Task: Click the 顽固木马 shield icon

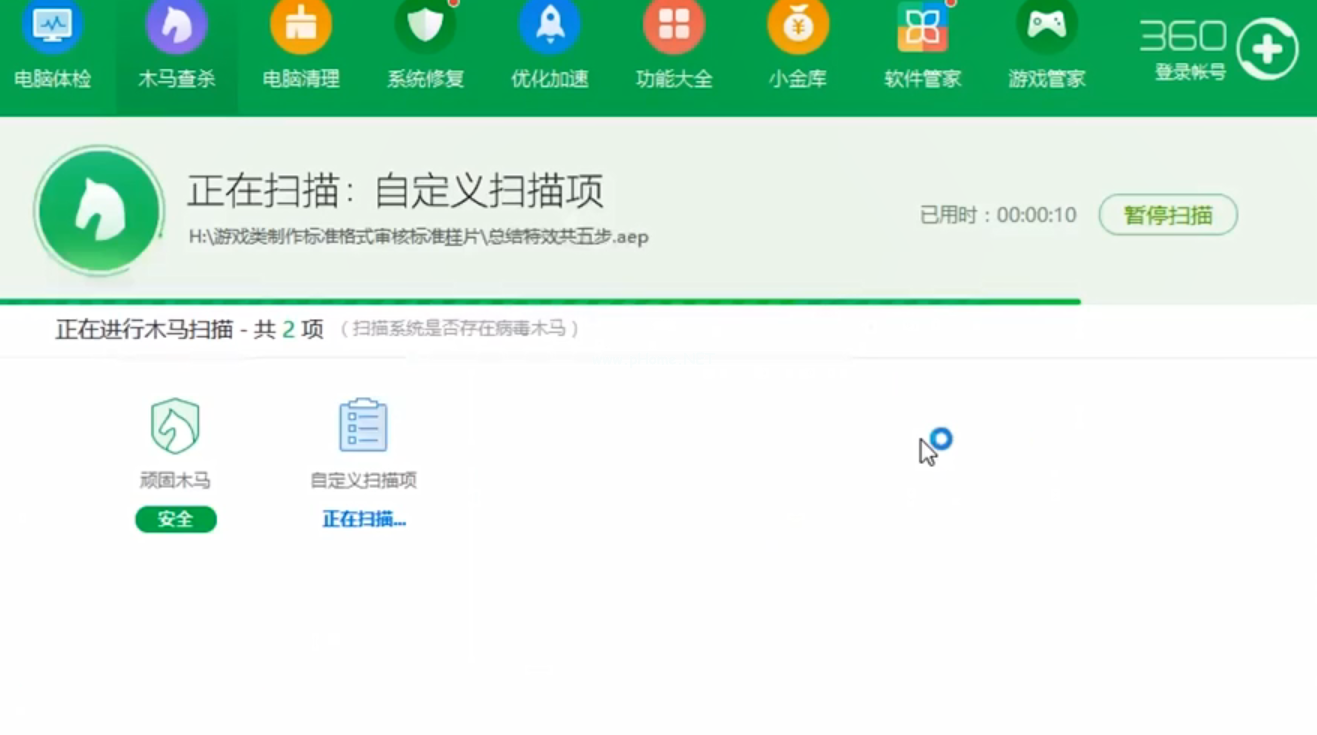Action: pyautogui.click(x=175, y=426)
